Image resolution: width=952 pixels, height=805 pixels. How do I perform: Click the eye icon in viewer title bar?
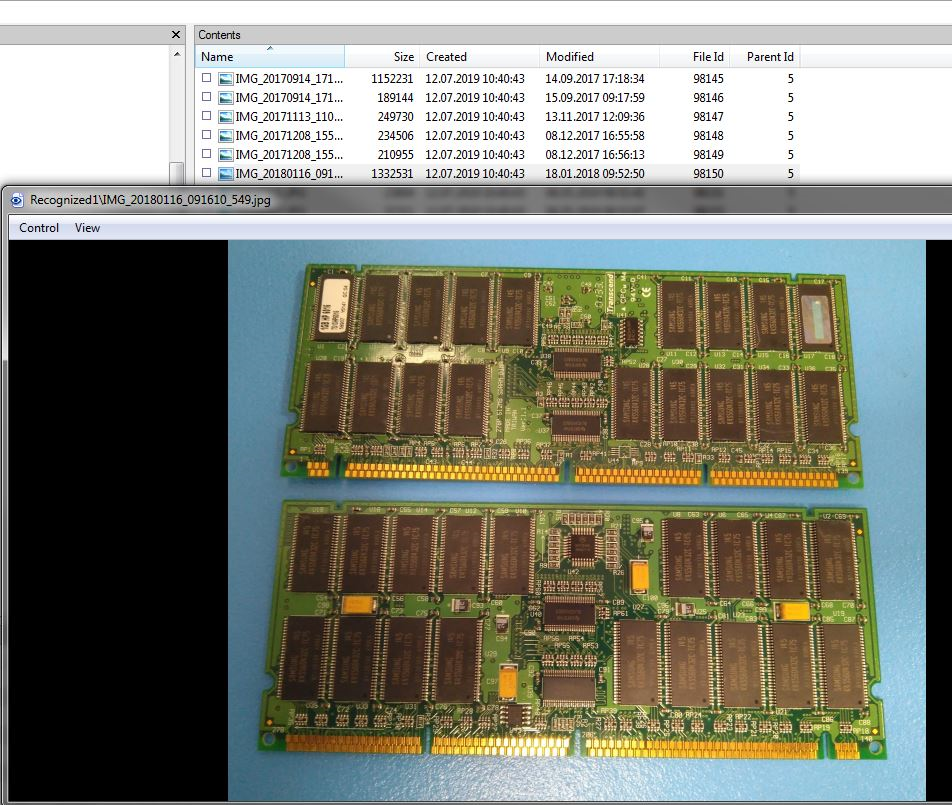coord(17,199)
